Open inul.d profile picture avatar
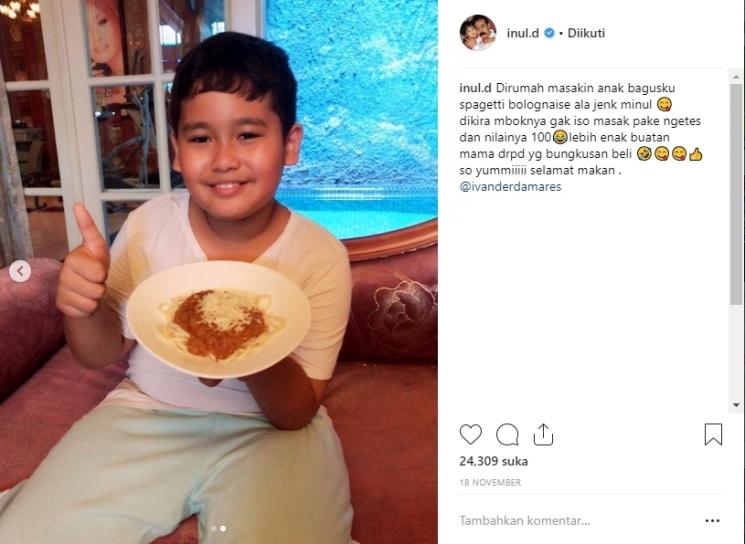Viewport: 745px width, 544px height. (x=478, y=33)
